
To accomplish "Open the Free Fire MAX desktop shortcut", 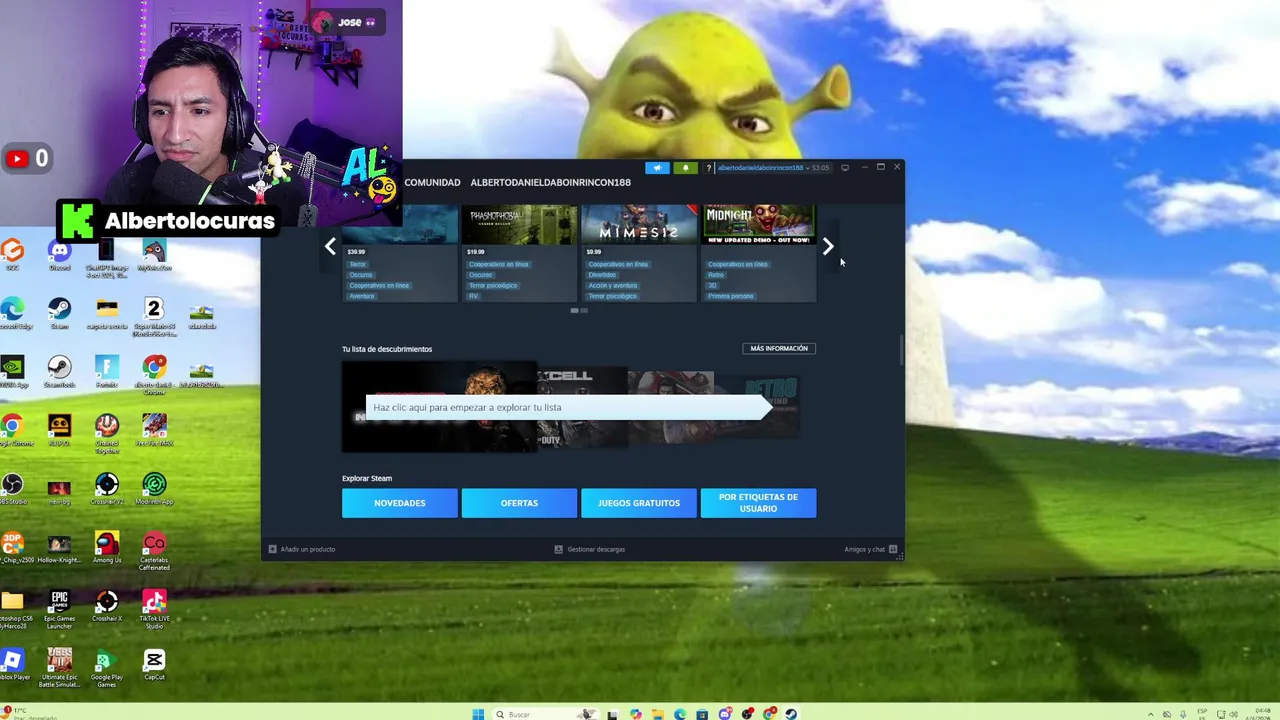I will point(153,430).
